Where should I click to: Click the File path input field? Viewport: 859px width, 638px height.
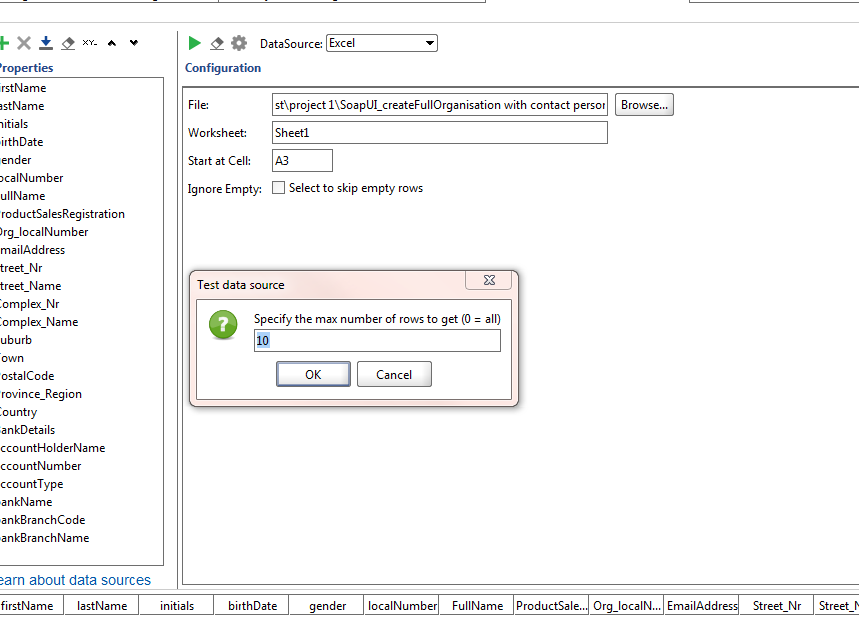pos(440,105)
